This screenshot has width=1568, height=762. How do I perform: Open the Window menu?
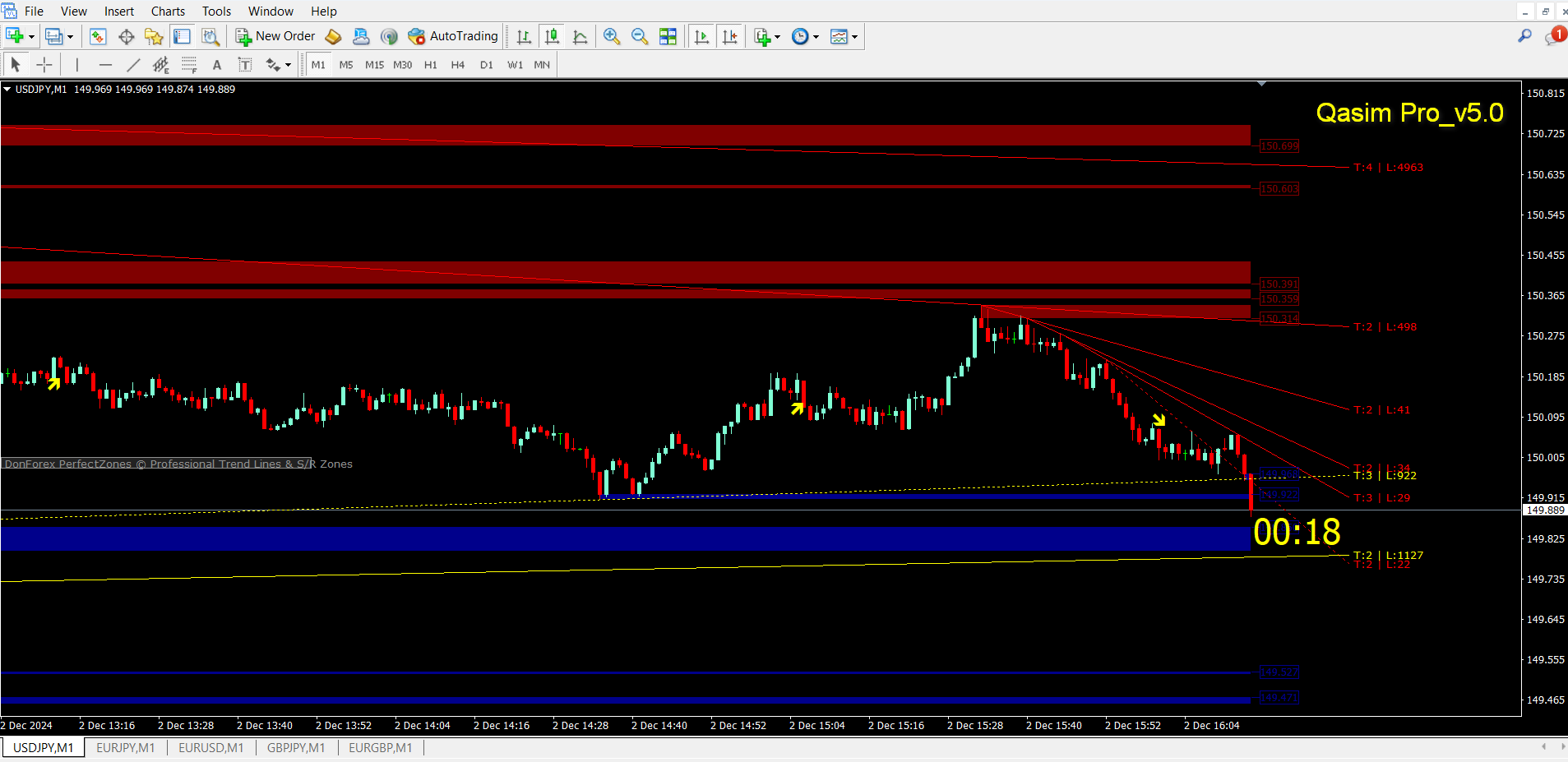point(271,11)
